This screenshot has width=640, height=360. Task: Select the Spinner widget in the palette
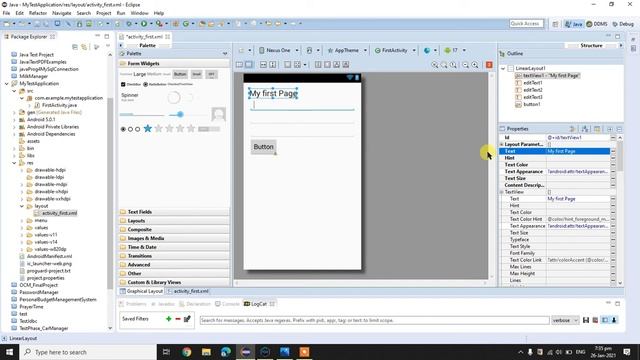(130, 97)
